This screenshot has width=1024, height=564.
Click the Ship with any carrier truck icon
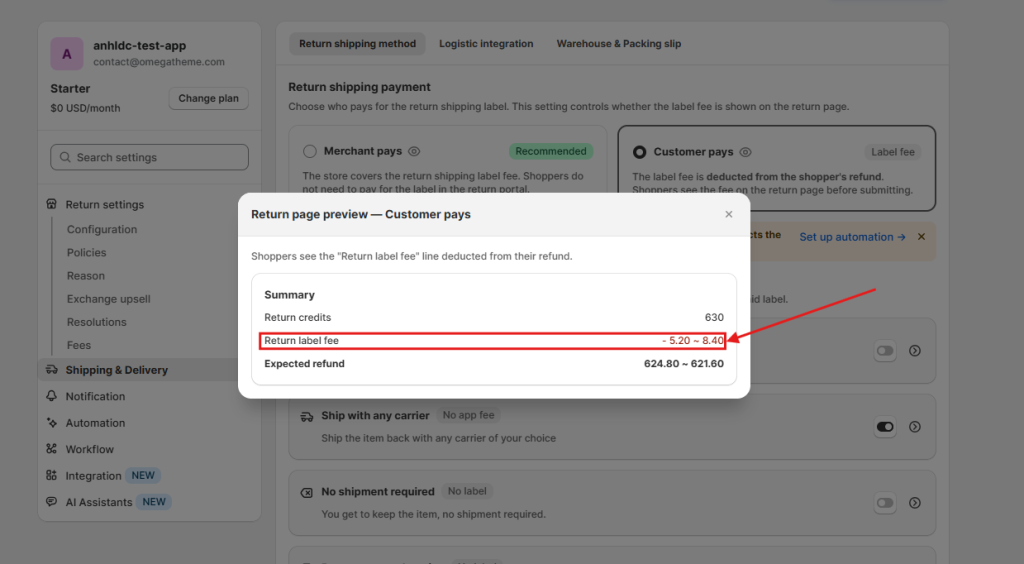point(306,416)
